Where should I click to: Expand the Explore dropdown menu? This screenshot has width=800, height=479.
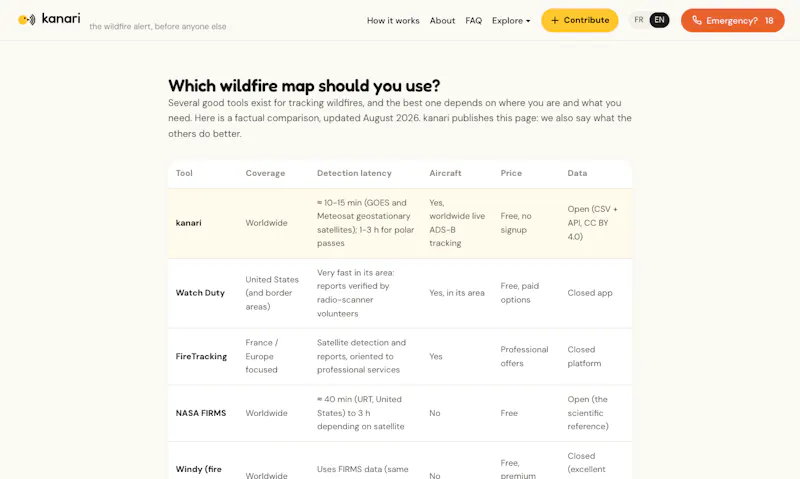[511, 20]
